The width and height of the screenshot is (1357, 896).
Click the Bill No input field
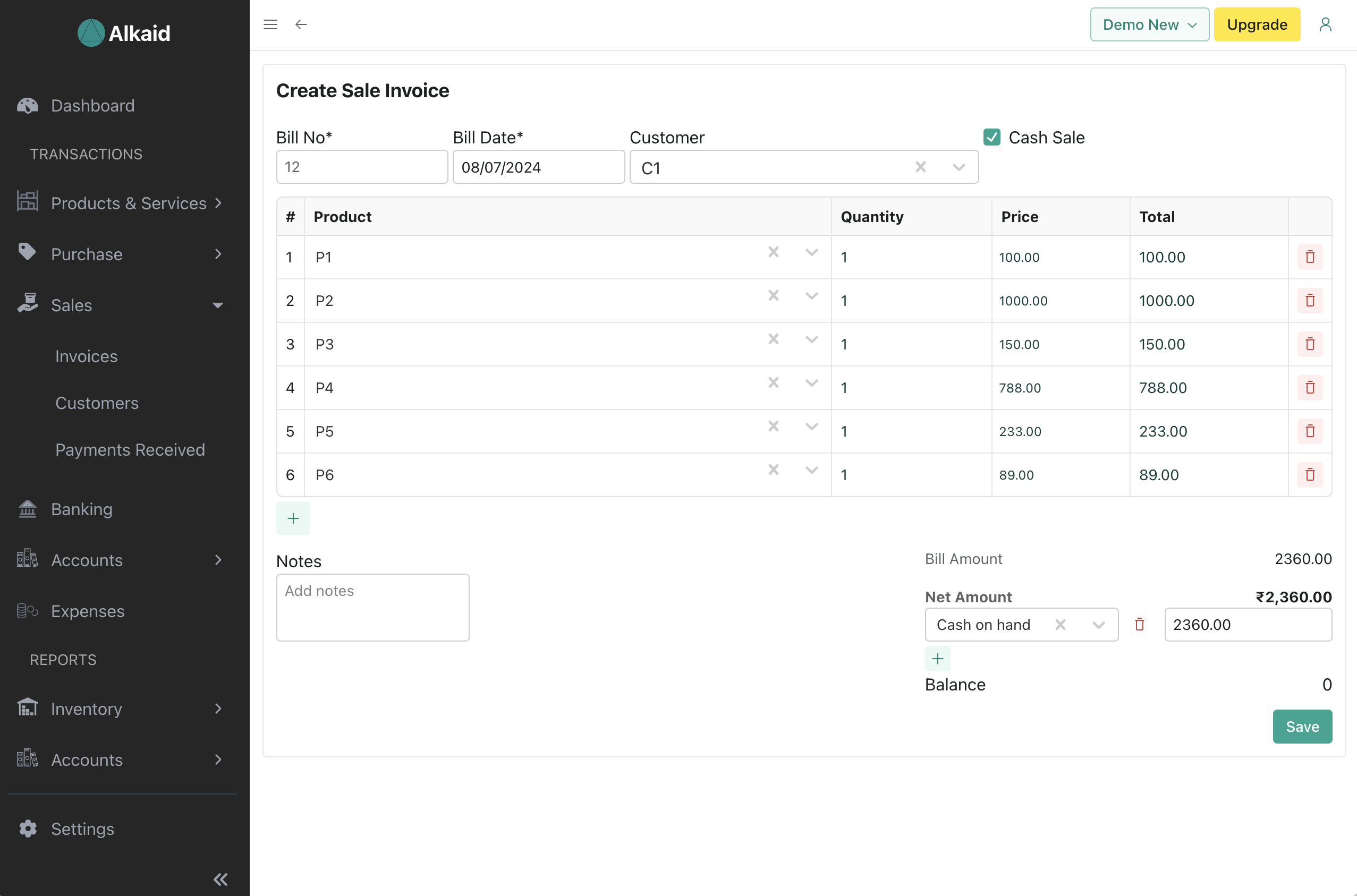[x=361, y=167]
